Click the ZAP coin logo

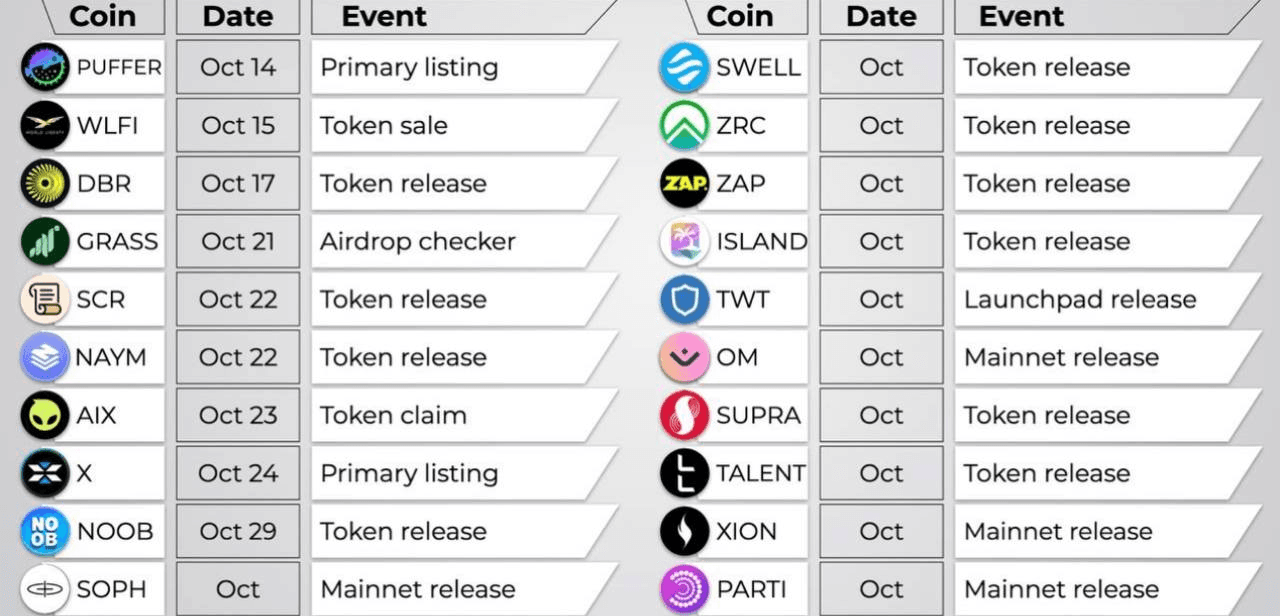[x=685, y=183]
